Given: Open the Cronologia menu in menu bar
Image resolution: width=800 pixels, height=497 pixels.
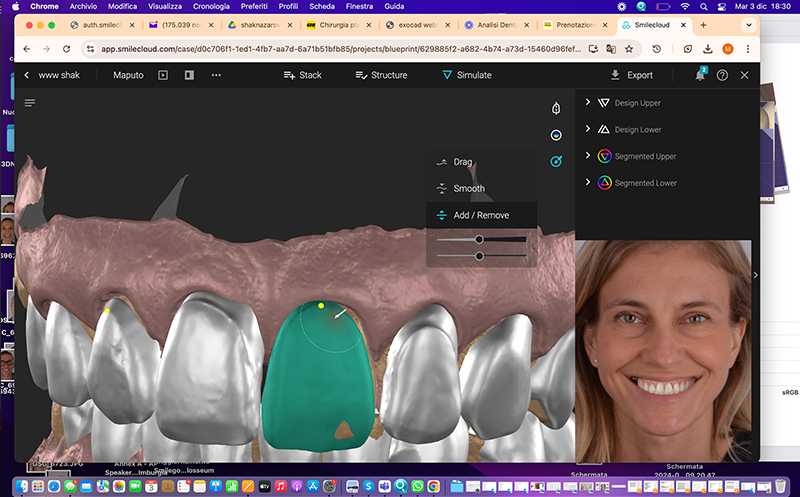Looking at the screenshot, I should [x=211, y=6].
